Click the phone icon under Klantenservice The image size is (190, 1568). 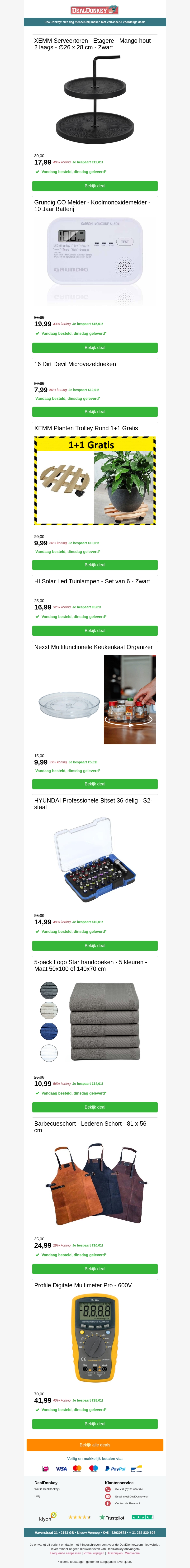tap(108, 1489)
